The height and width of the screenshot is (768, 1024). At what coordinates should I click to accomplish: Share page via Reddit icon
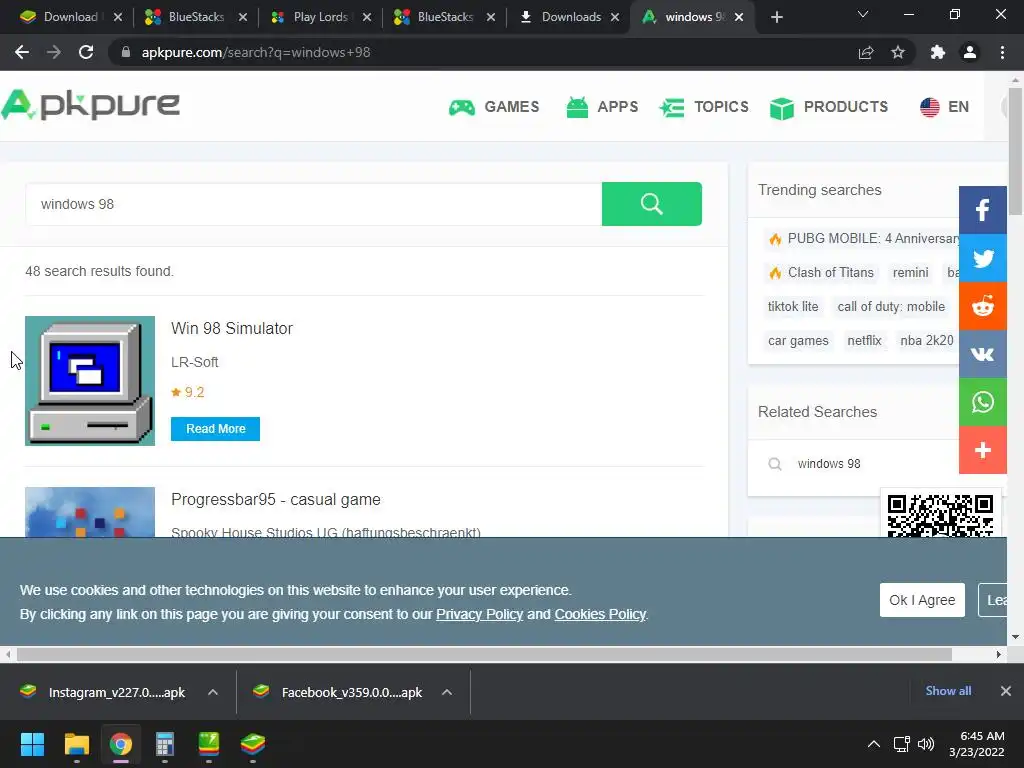(x=982, y=306)
